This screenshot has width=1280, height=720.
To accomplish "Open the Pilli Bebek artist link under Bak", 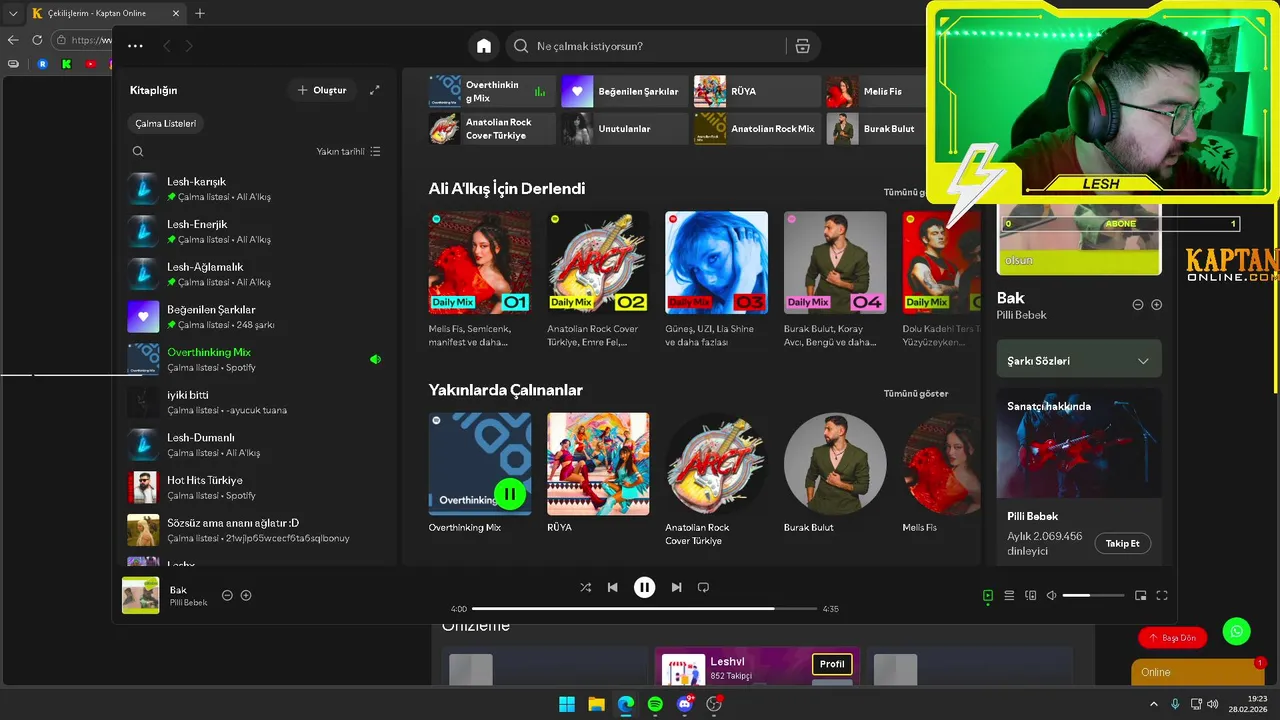I will pyautogui.click(x=1021, y=315).
